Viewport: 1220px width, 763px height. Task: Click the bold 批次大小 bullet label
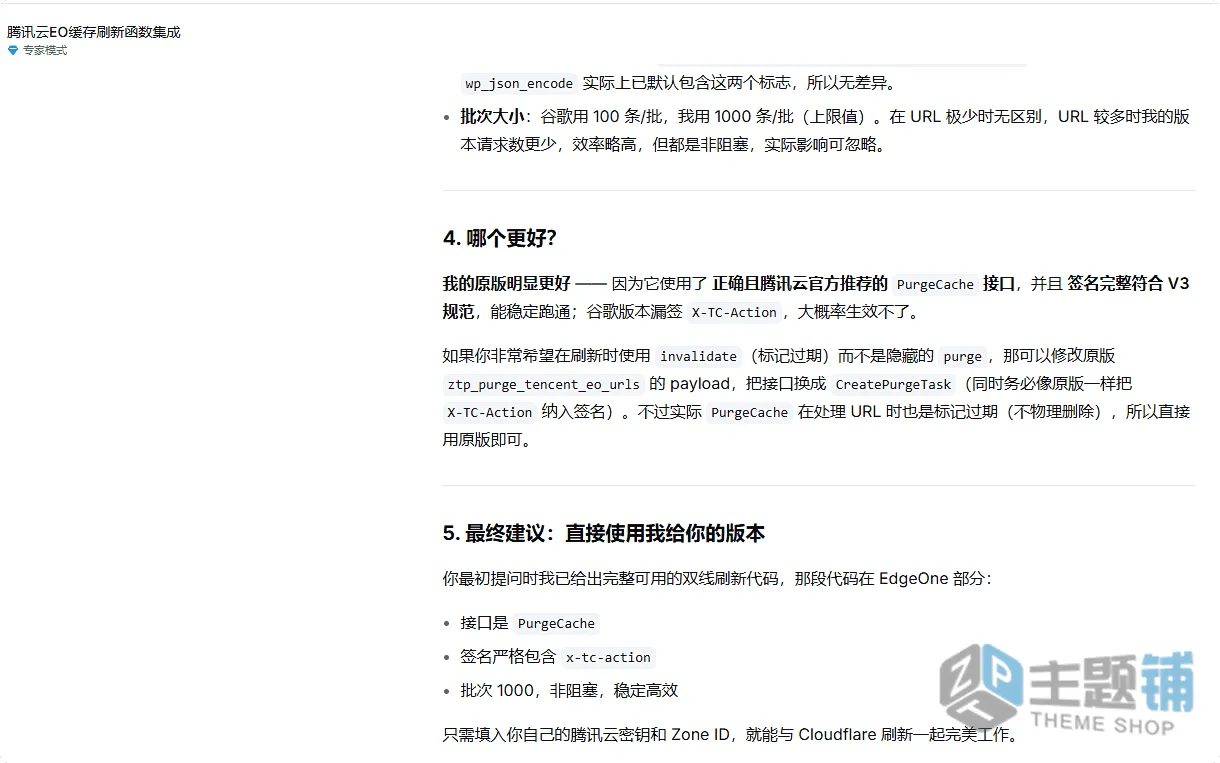coord(492,116)
